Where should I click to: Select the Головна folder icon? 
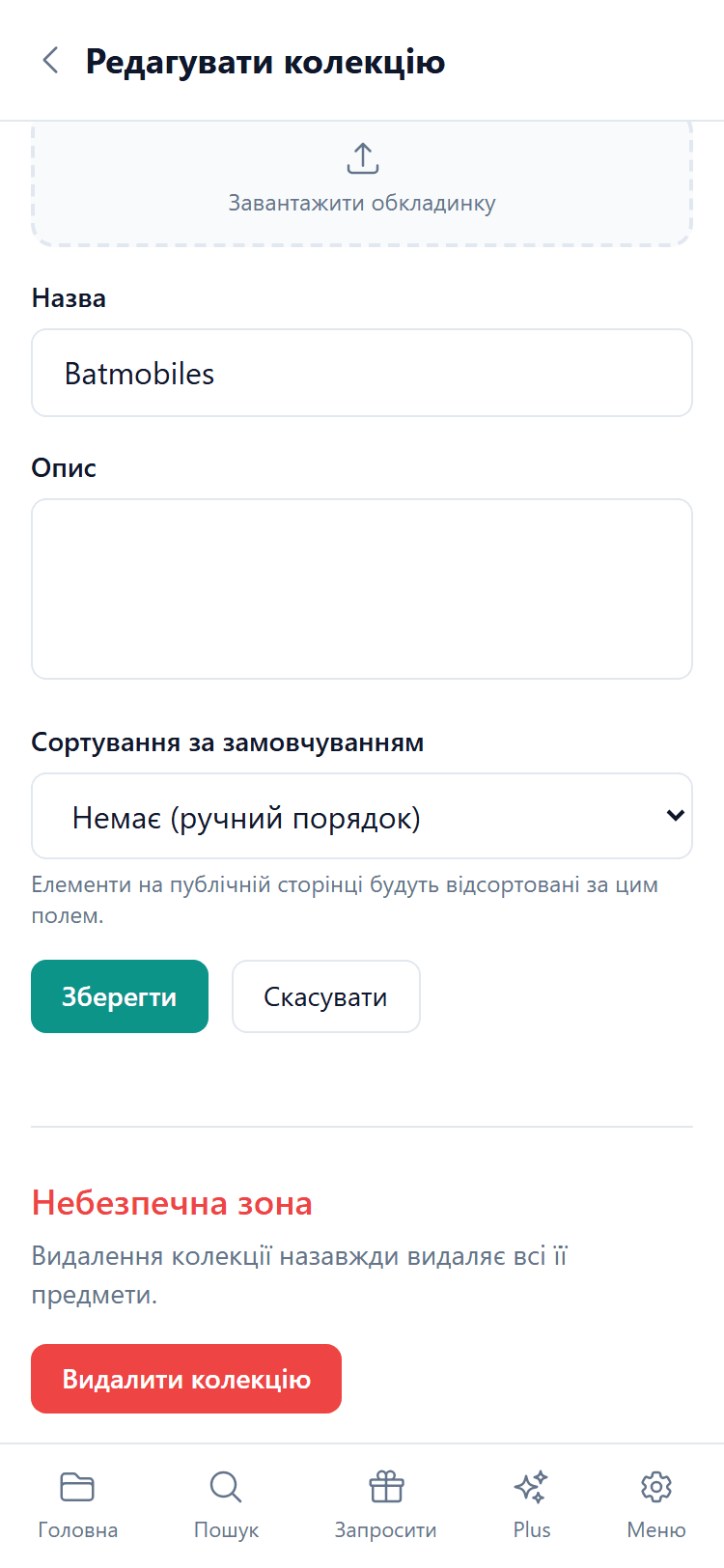click(x=77, y=1488)
